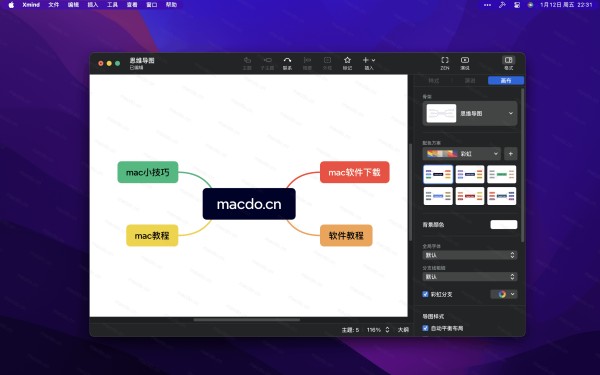Open the 工具 menu
The width and height of the screenshot is (600, 375).
[112, 5]
